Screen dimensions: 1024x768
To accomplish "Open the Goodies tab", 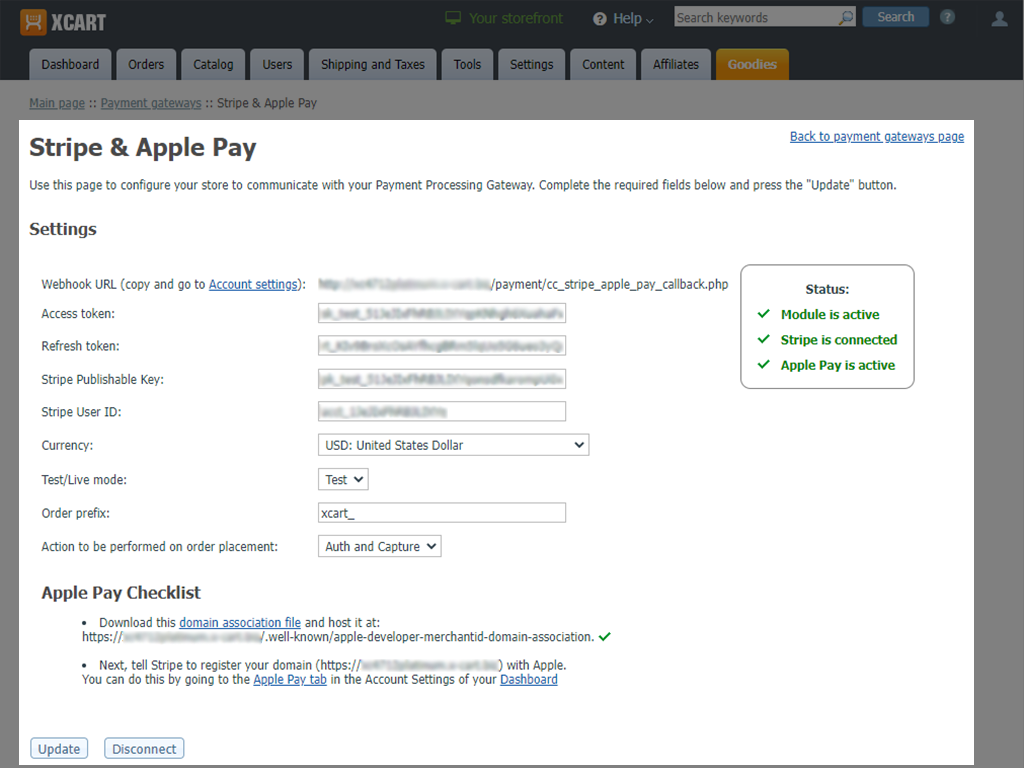I will (x=752, y=64).
